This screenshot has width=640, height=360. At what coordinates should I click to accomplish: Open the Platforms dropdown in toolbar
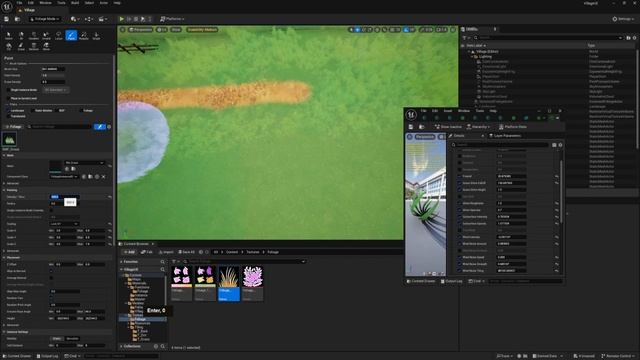[172, 19]
